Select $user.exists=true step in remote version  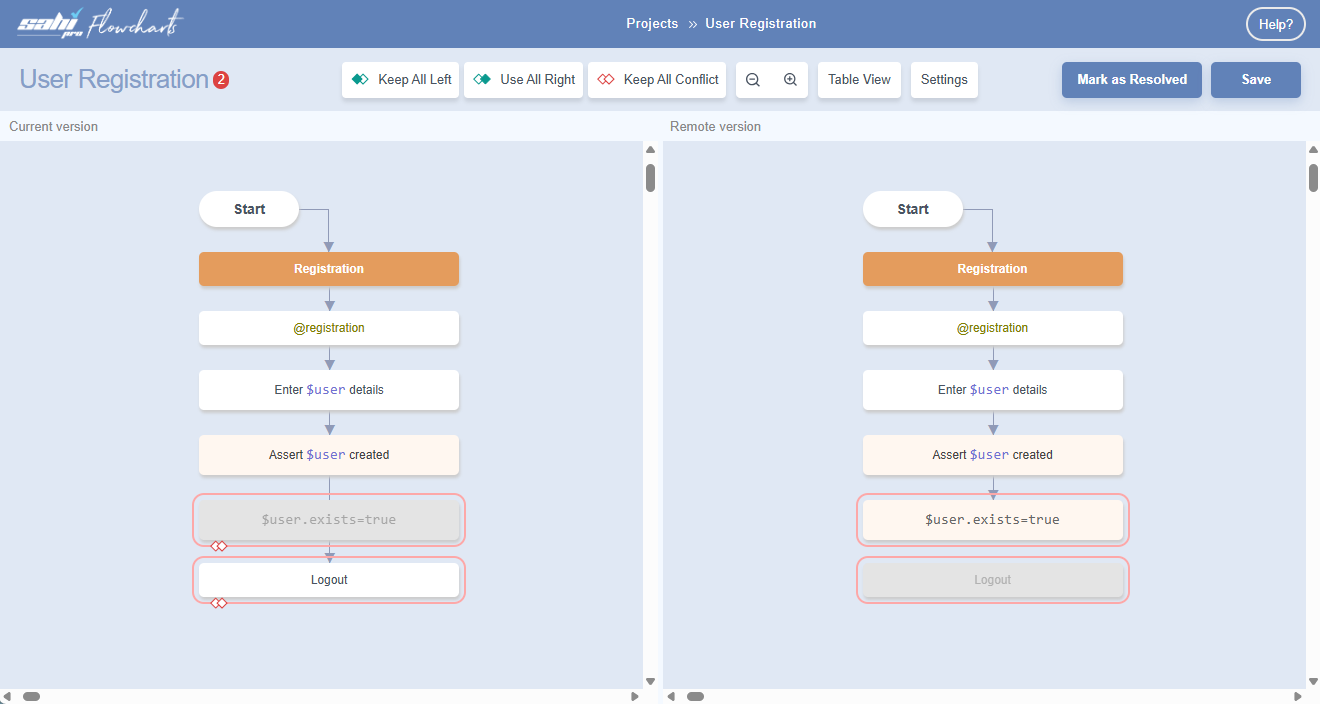[992, 520]
